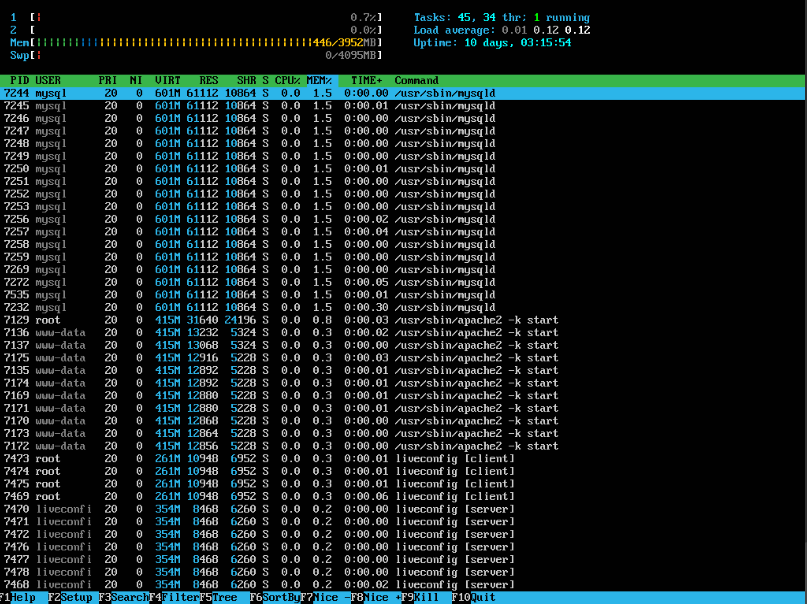Sort by the USER column header
The image size is (807, 604).
pyautogui.click(x=48, y=80)
